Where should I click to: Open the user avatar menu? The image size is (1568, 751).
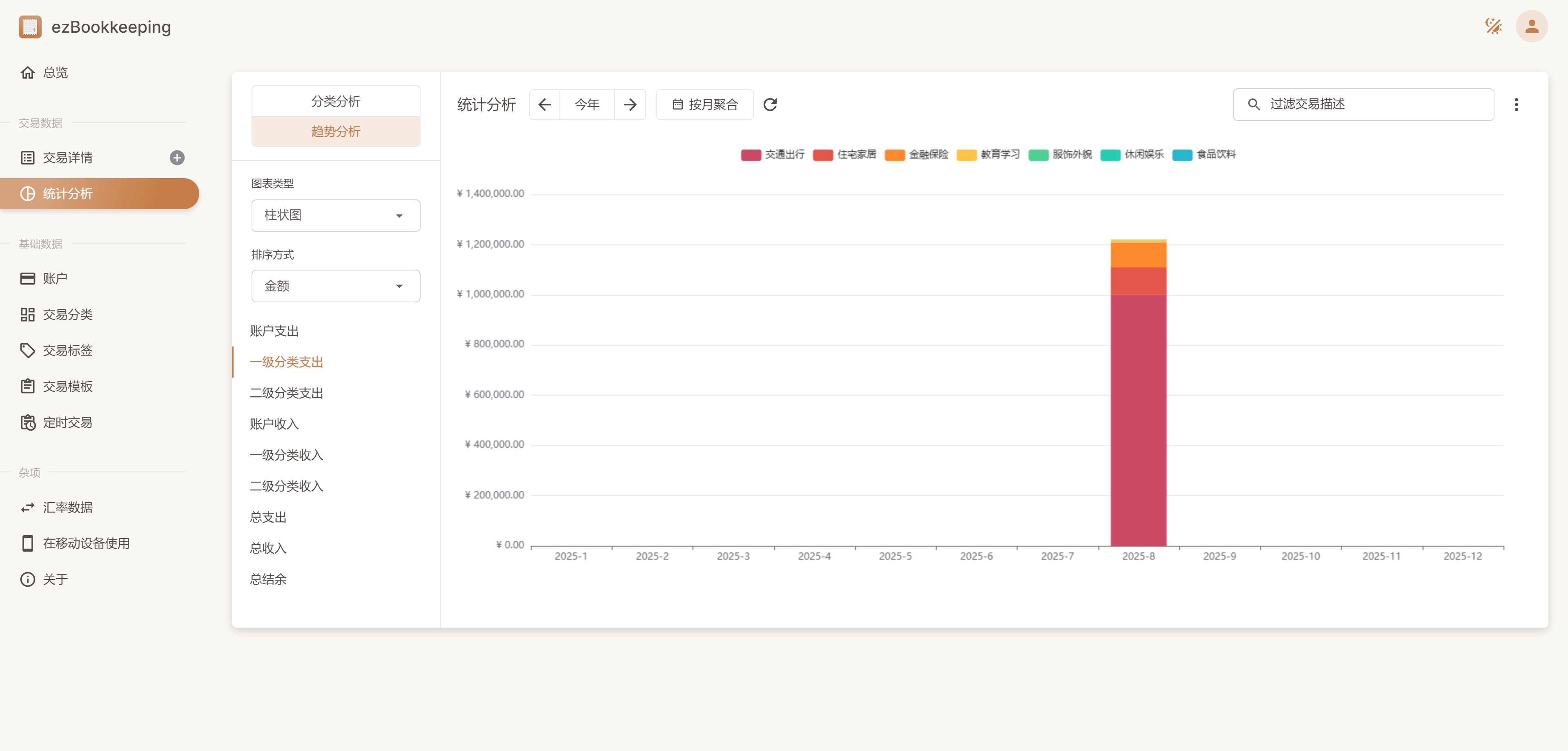(x=1532, y=26)
